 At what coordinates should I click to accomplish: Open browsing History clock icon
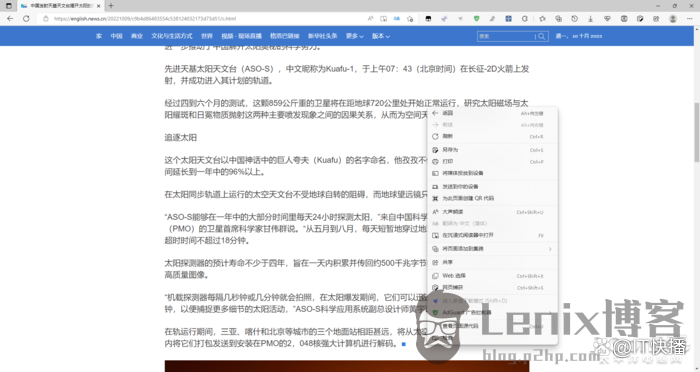pyautogui.click(x=575, y=19)
